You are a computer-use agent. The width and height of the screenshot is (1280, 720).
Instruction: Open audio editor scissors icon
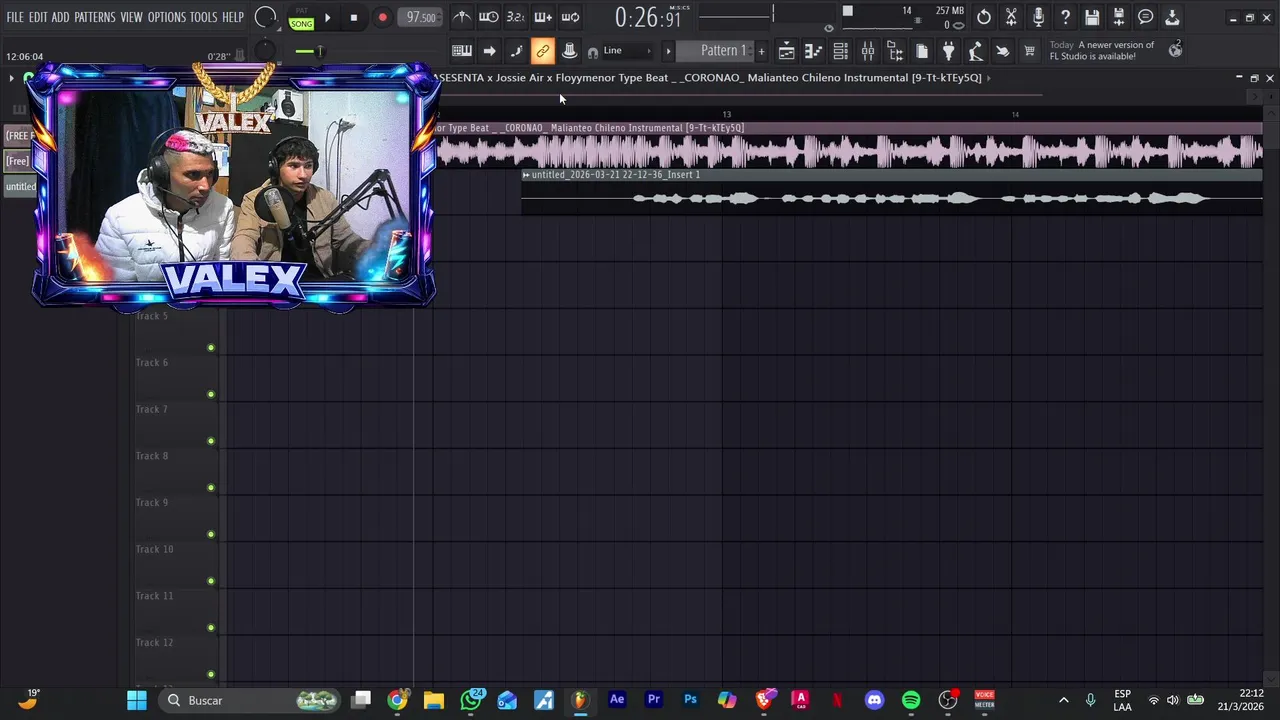tap(1011, 17)
